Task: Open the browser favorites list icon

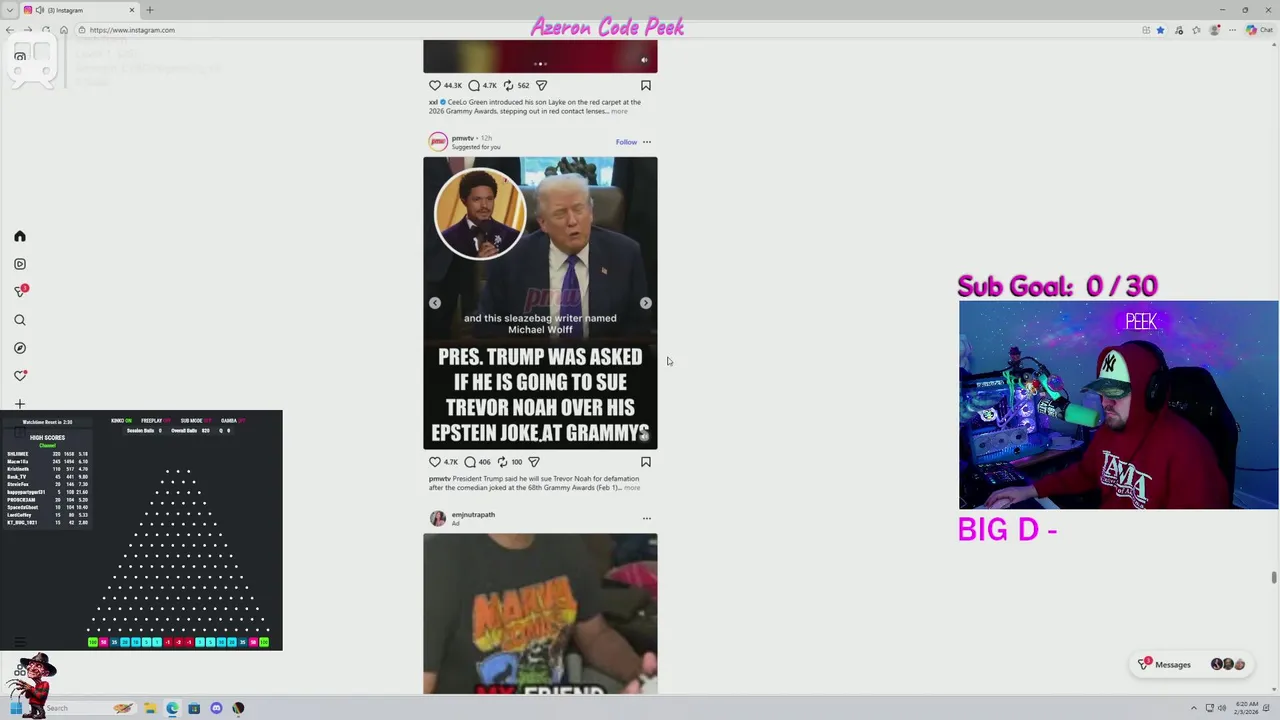Action: (1198, 30)
